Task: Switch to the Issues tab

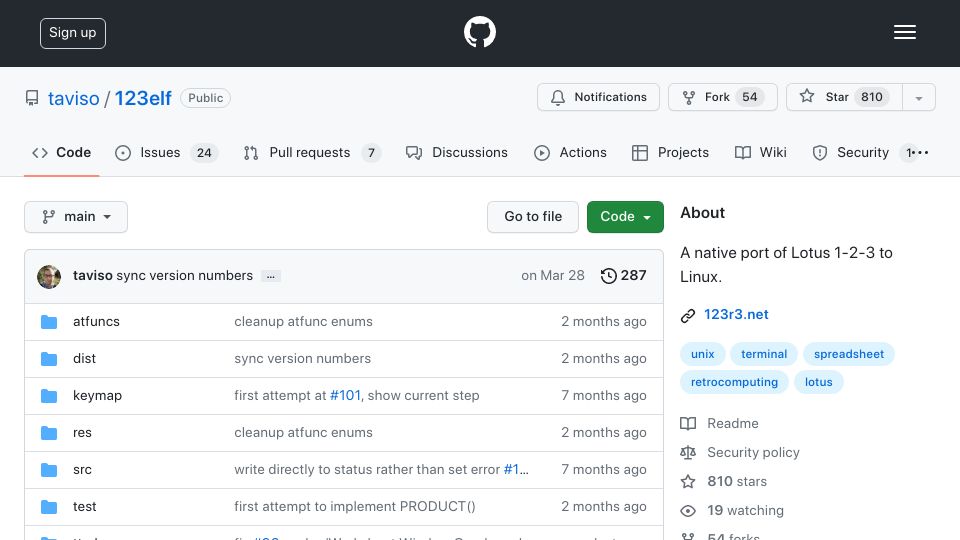Action: click(166, 152)
